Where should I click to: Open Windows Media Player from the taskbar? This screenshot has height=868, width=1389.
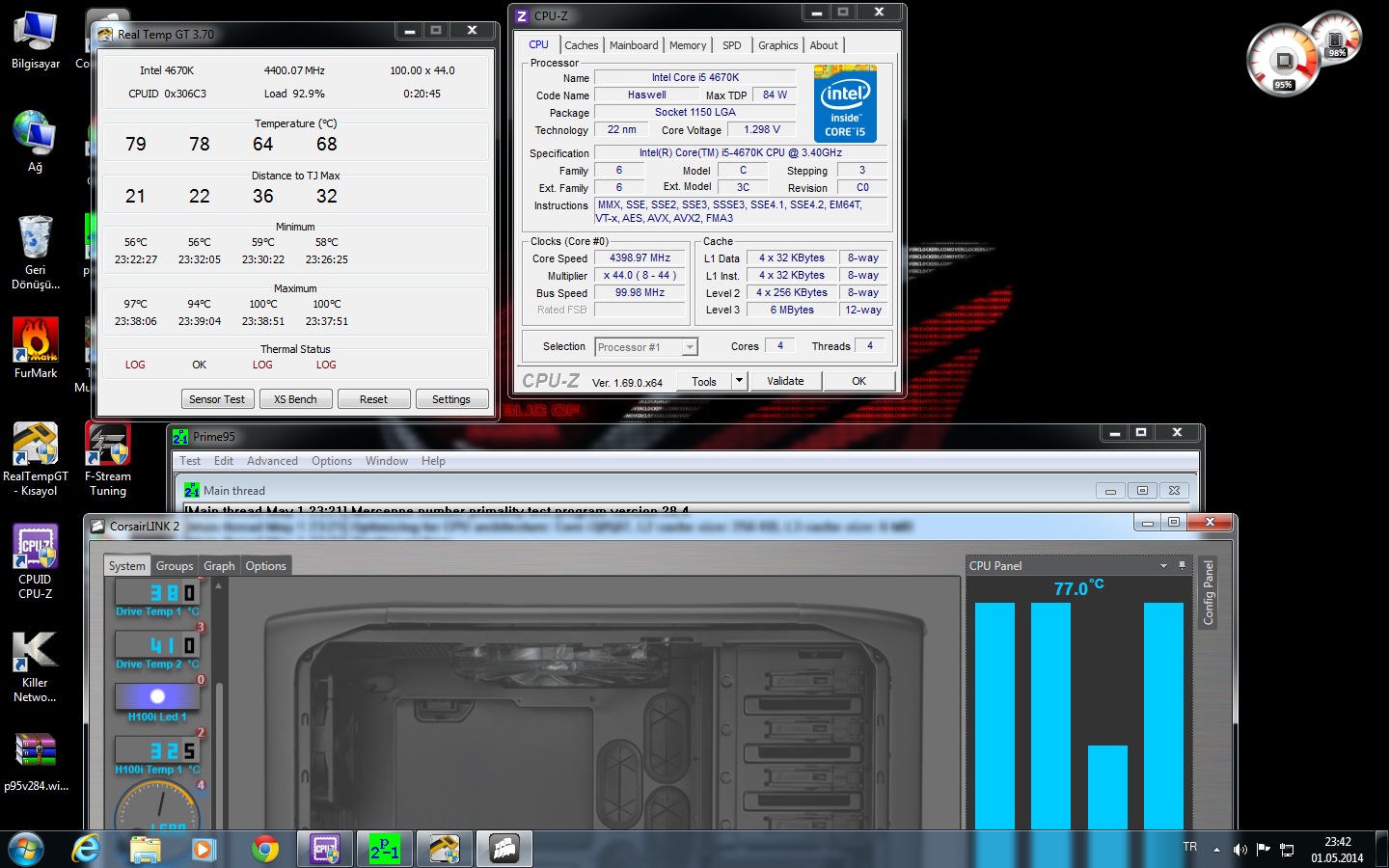pos(204,849)
